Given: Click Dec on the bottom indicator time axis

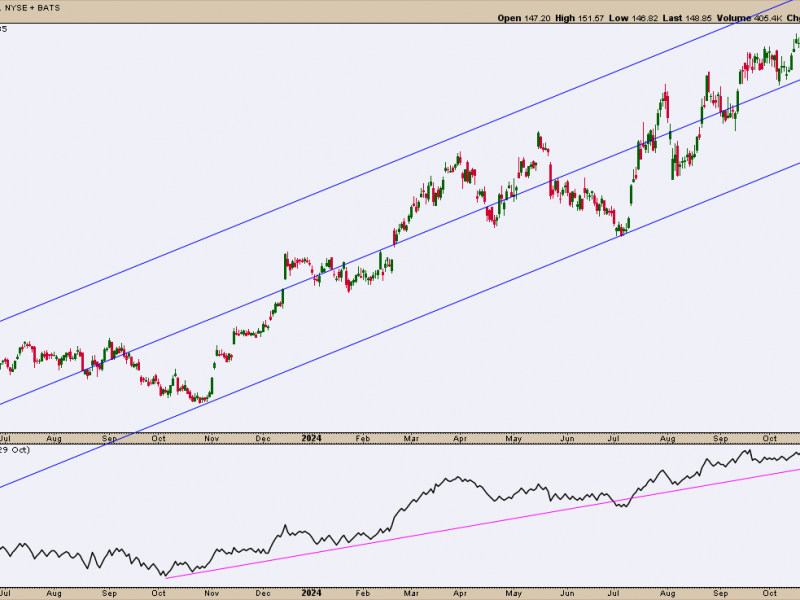Looking at the screenshot, I should click(x=263, y=593).
